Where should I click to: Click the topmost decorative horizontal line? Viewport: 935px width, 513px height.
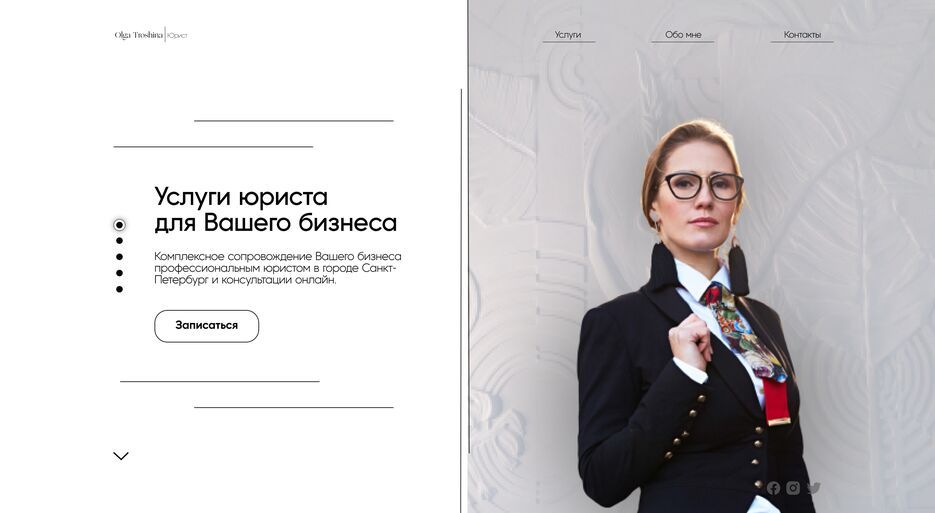(x=293, y=120)
